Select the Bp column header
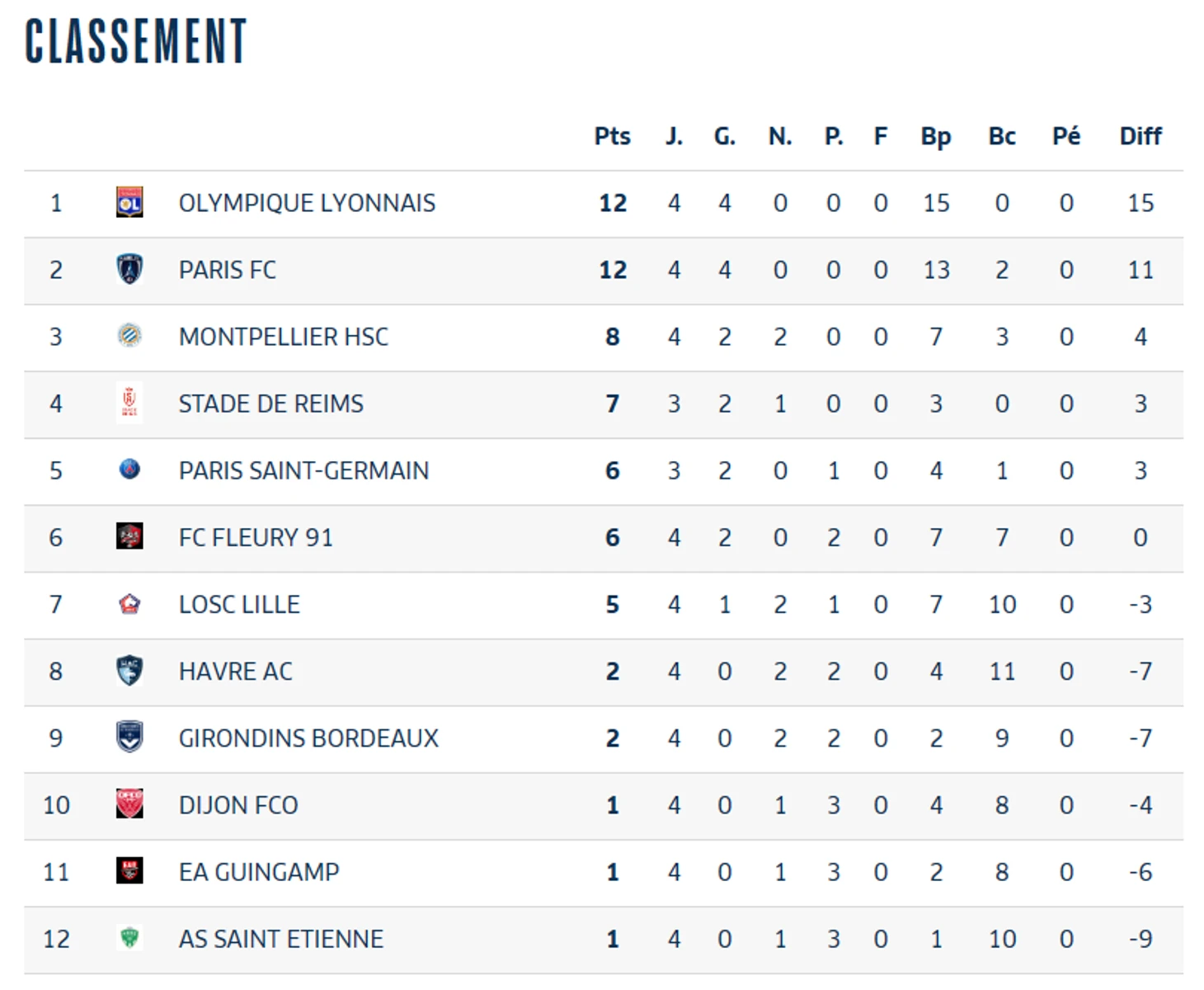 (936, 137)
